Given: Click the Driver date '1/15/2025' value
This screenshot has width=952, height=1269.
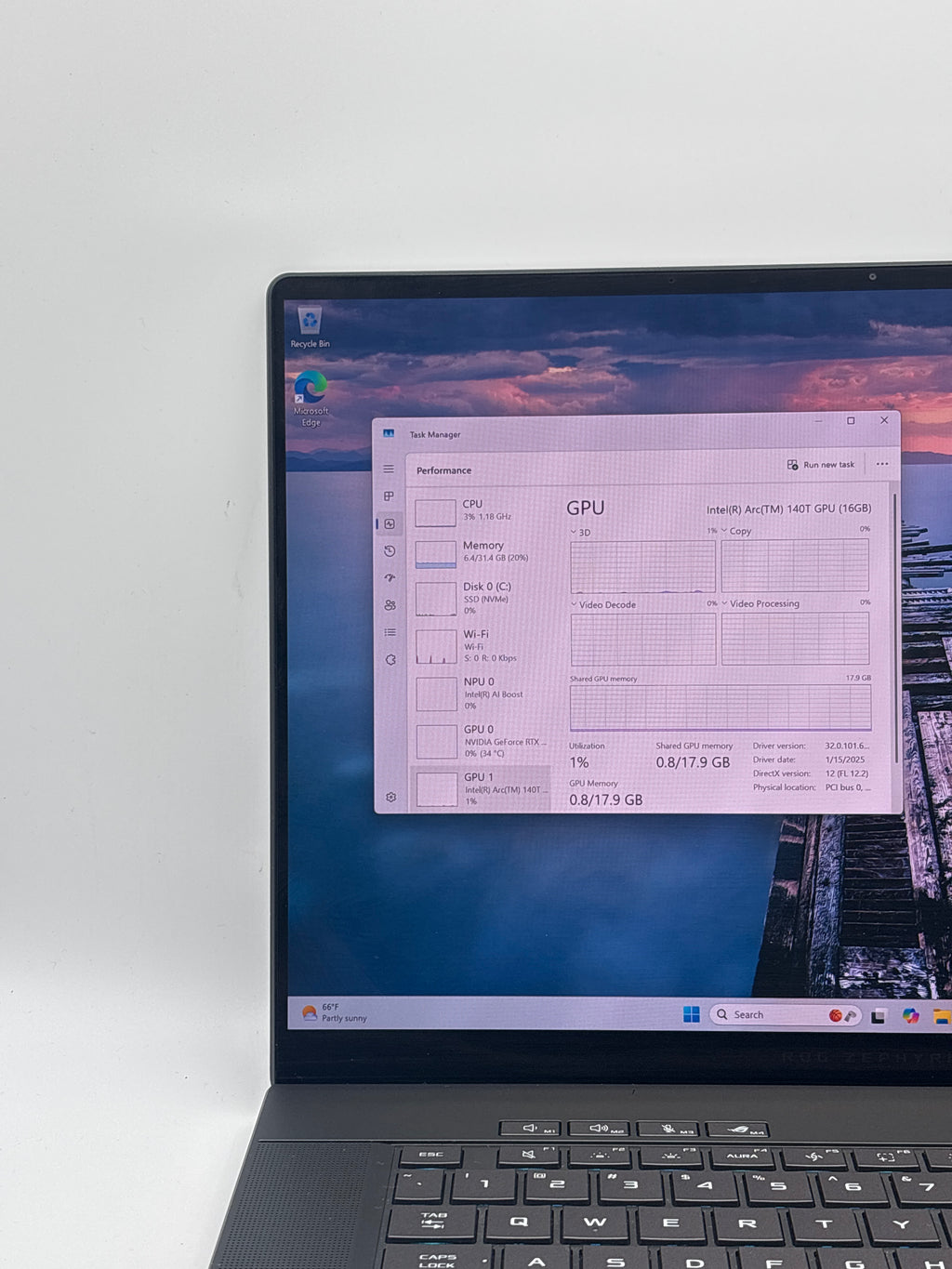Looking at the screenshot, I should pos(845,760).
